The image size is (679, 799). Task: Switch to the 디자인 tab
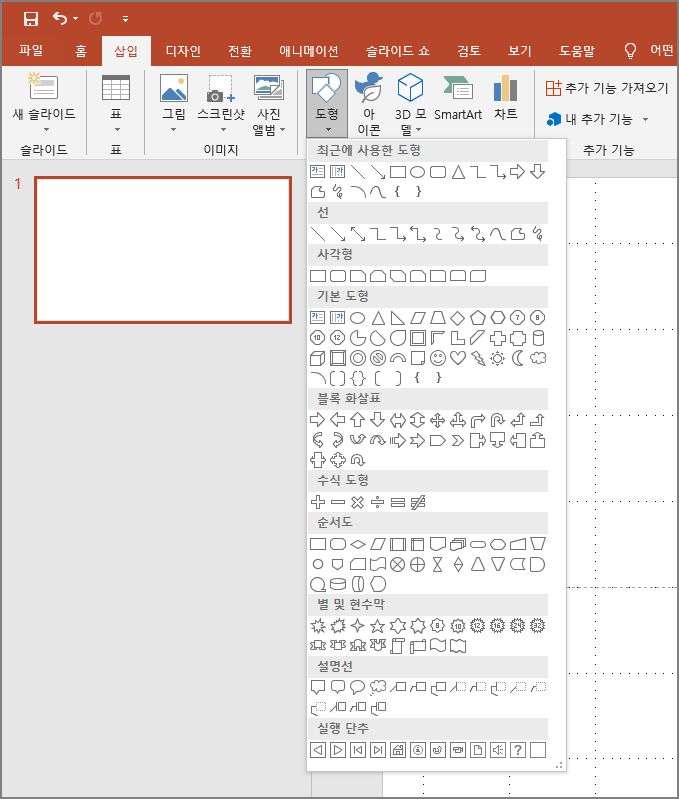coord(183,50)
